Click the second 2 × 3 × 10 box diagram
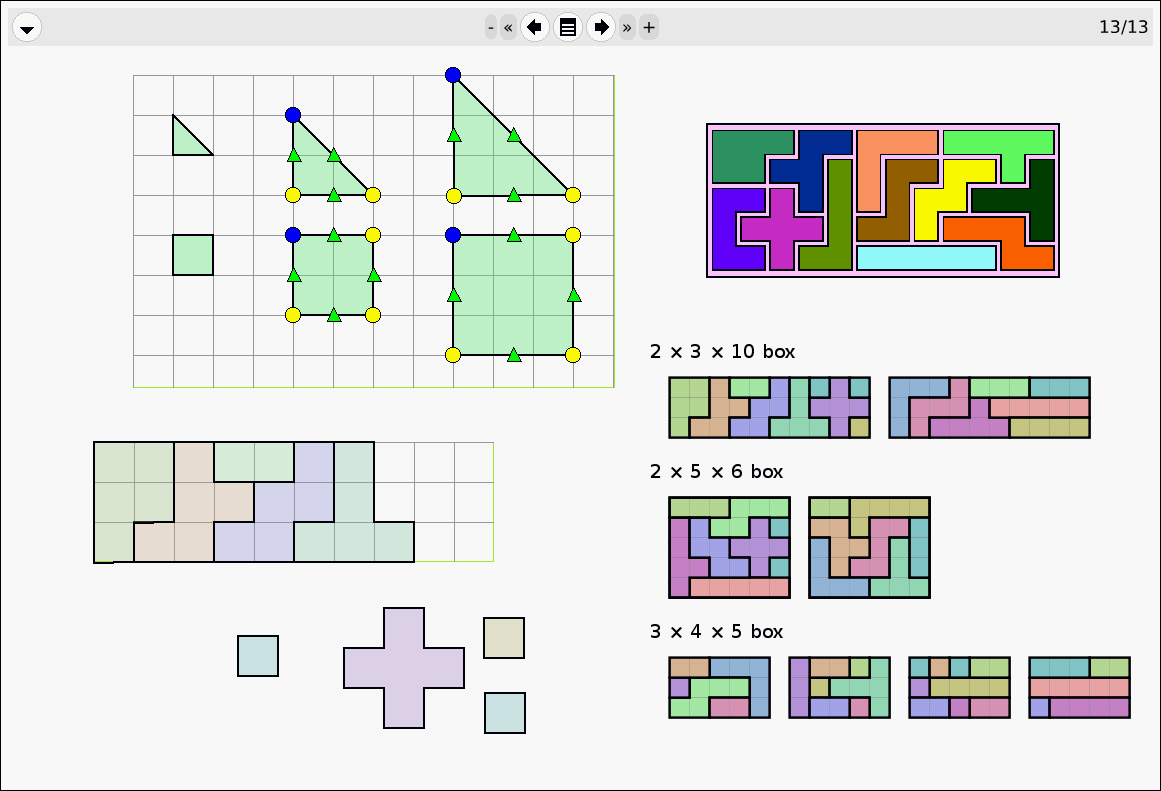 click(x=989, y=407)
